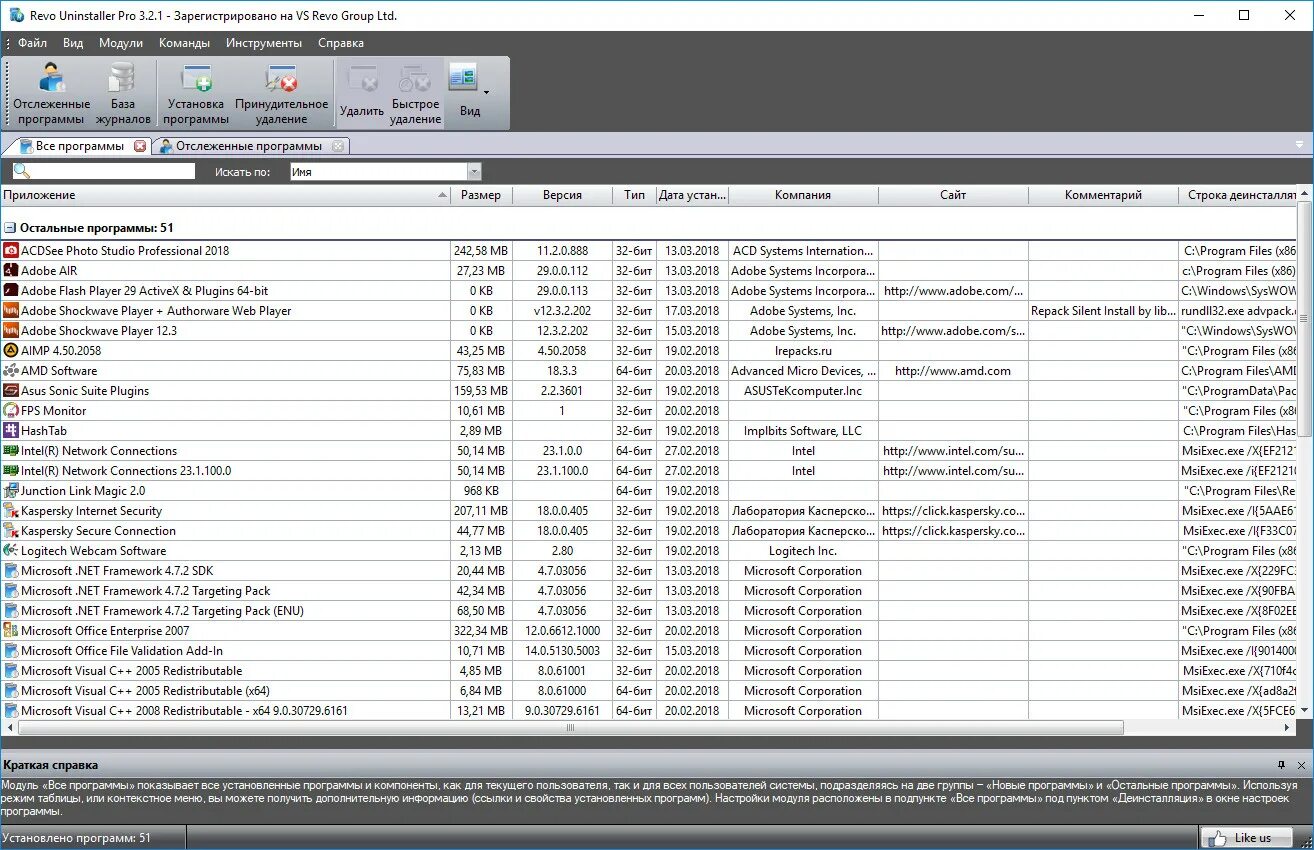The image size is (1314, 850).
Task: Click the Forced Uninstall (Принудительное удаление) icon
Action: [x=282, y=94]
